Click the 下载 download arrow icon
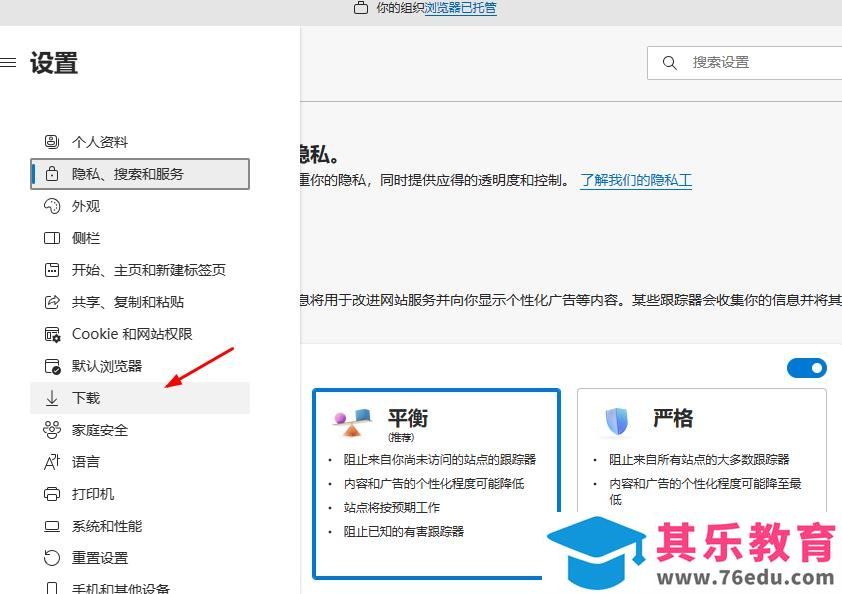This screenshot has height=594, width=842. (x=52, y=398)
